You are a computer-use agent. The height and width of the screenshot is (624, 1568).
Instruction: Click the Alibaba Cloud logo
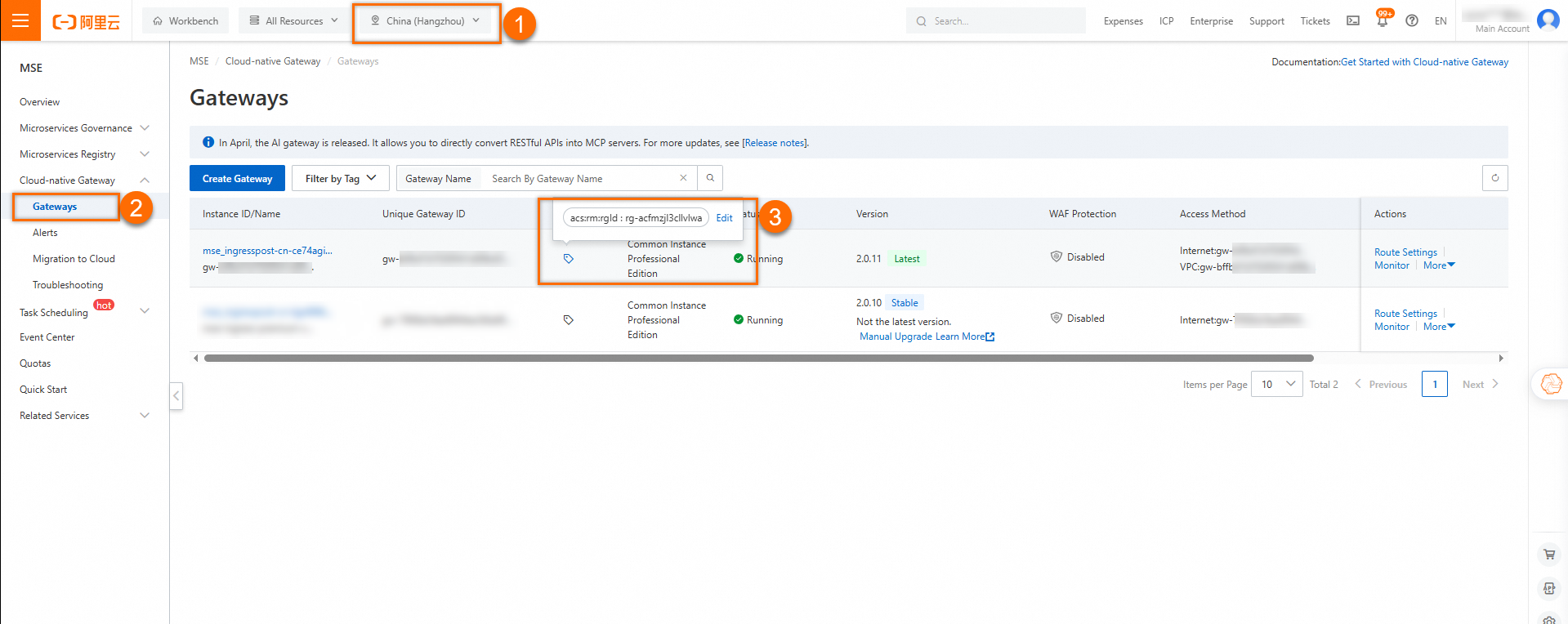(86, 21)
